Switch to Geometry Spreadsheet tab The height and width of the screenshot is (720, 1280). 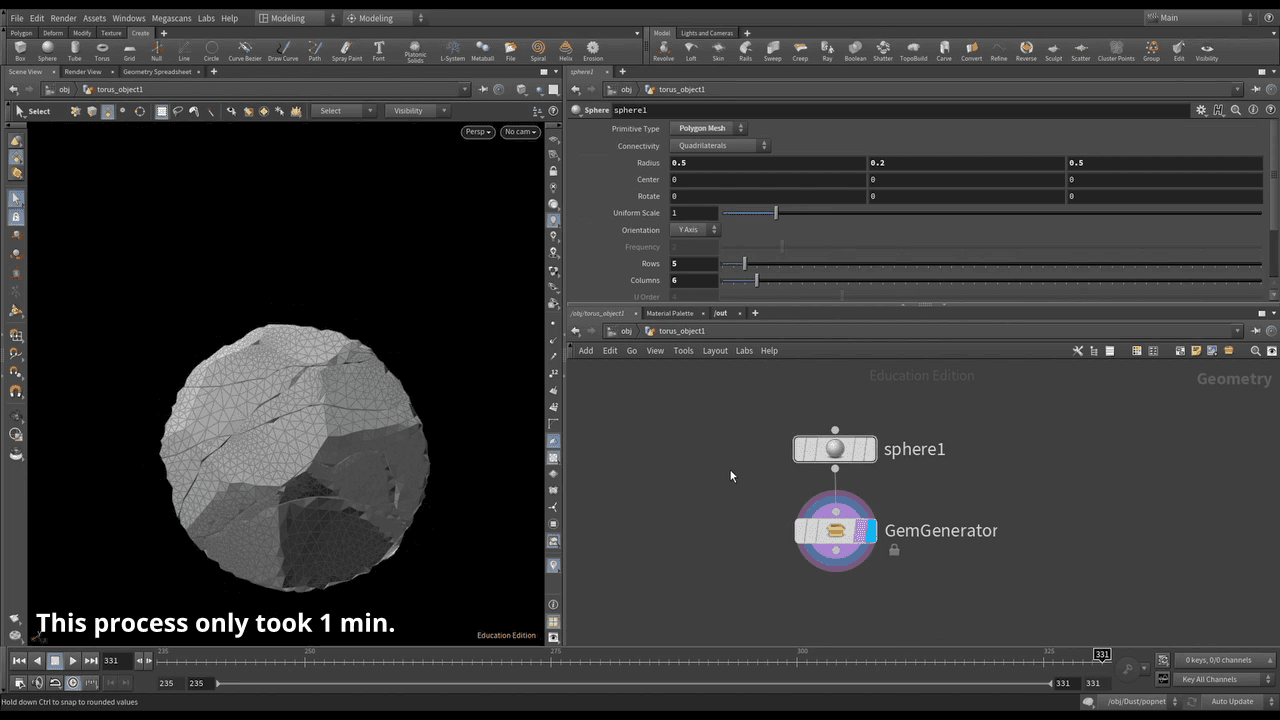[157, 72]
